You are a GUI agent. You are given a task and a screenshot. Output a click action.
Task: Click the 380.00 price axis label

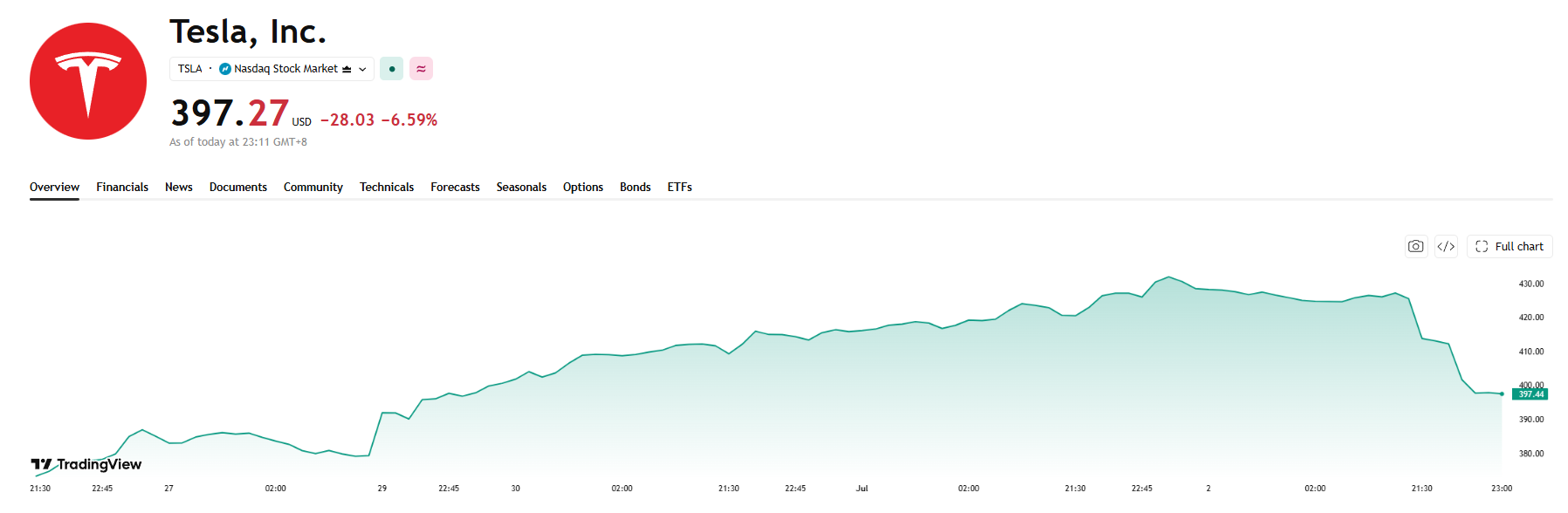1531,454
